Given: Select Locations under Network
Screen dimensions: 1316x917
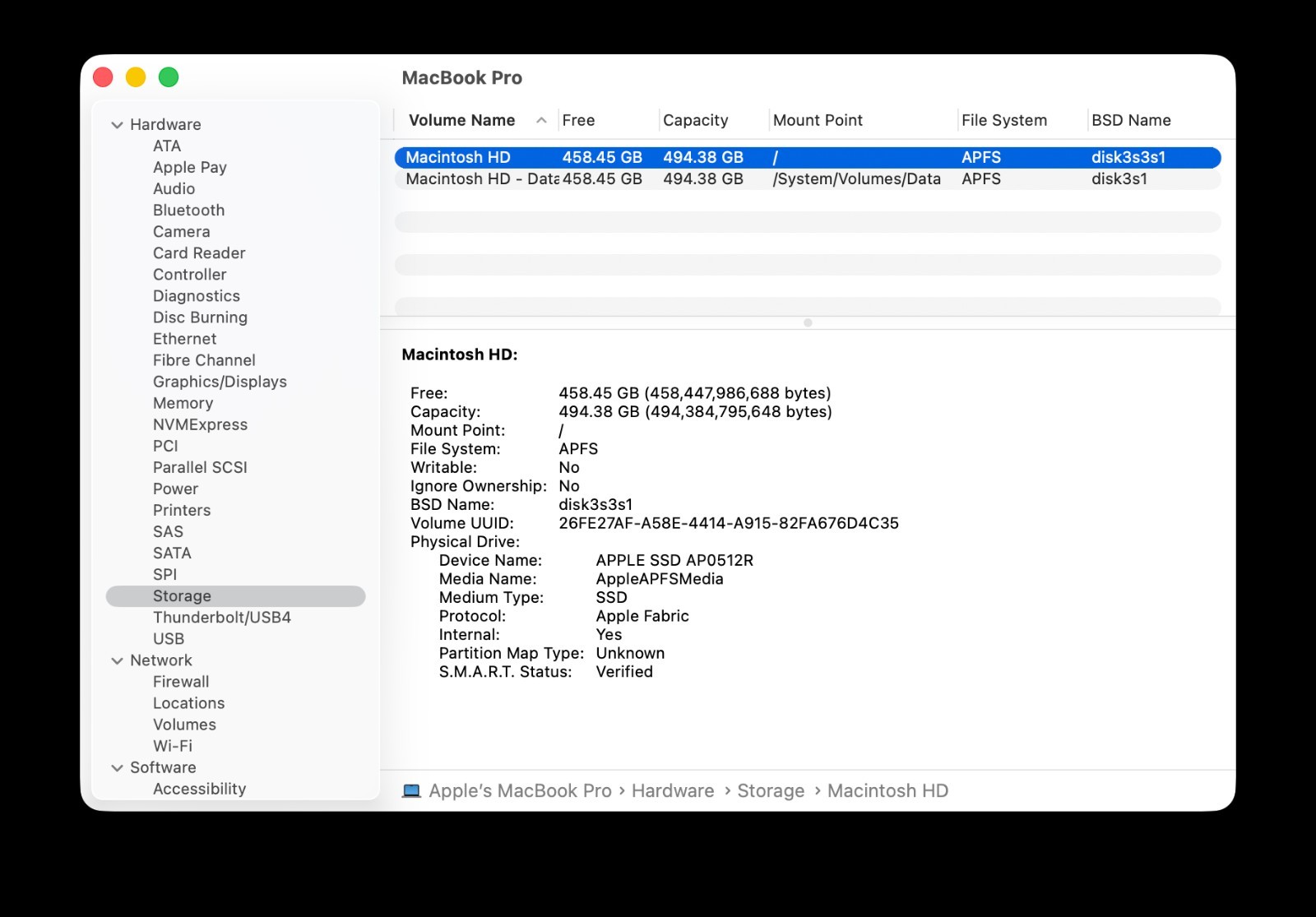Looking at the screenshot, I should pos(188,702).
